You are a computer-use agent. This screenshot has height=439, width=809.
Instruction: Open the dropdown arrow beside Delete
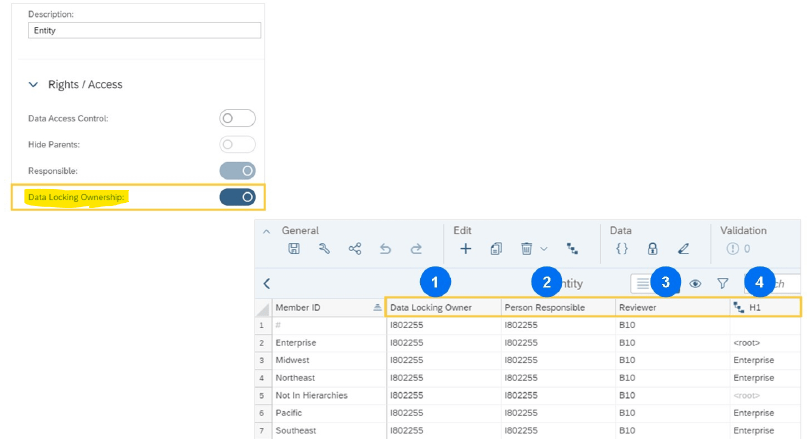coord(544,249)
